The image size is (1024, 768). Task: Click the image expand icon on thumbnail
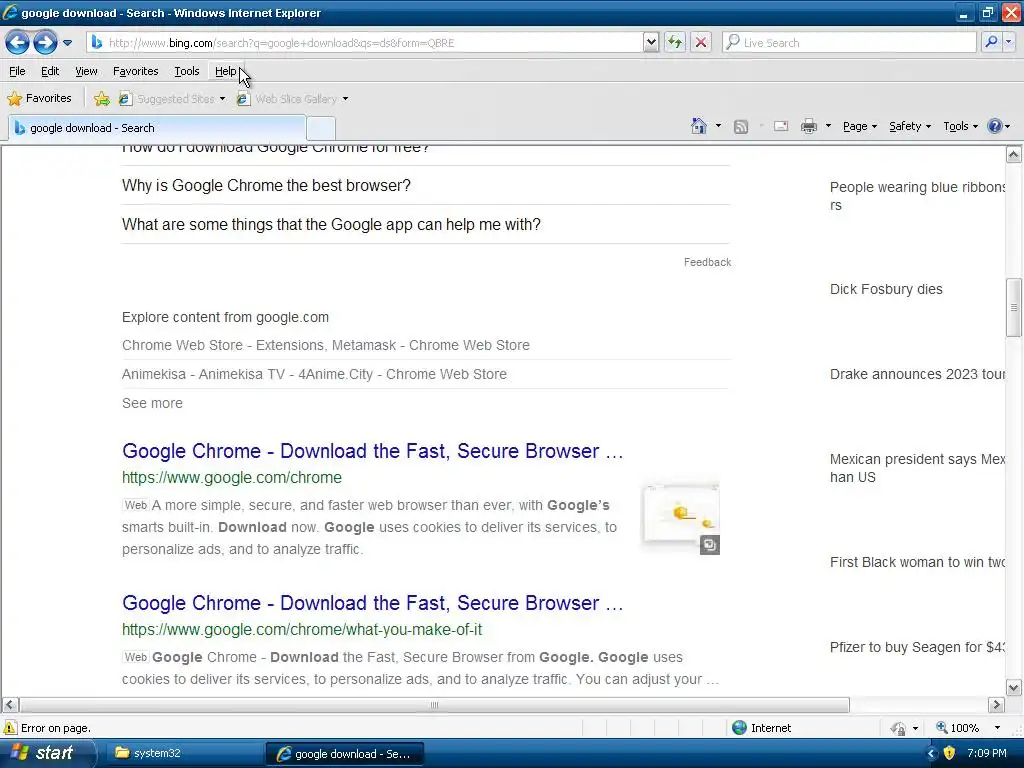pos(710,545)
